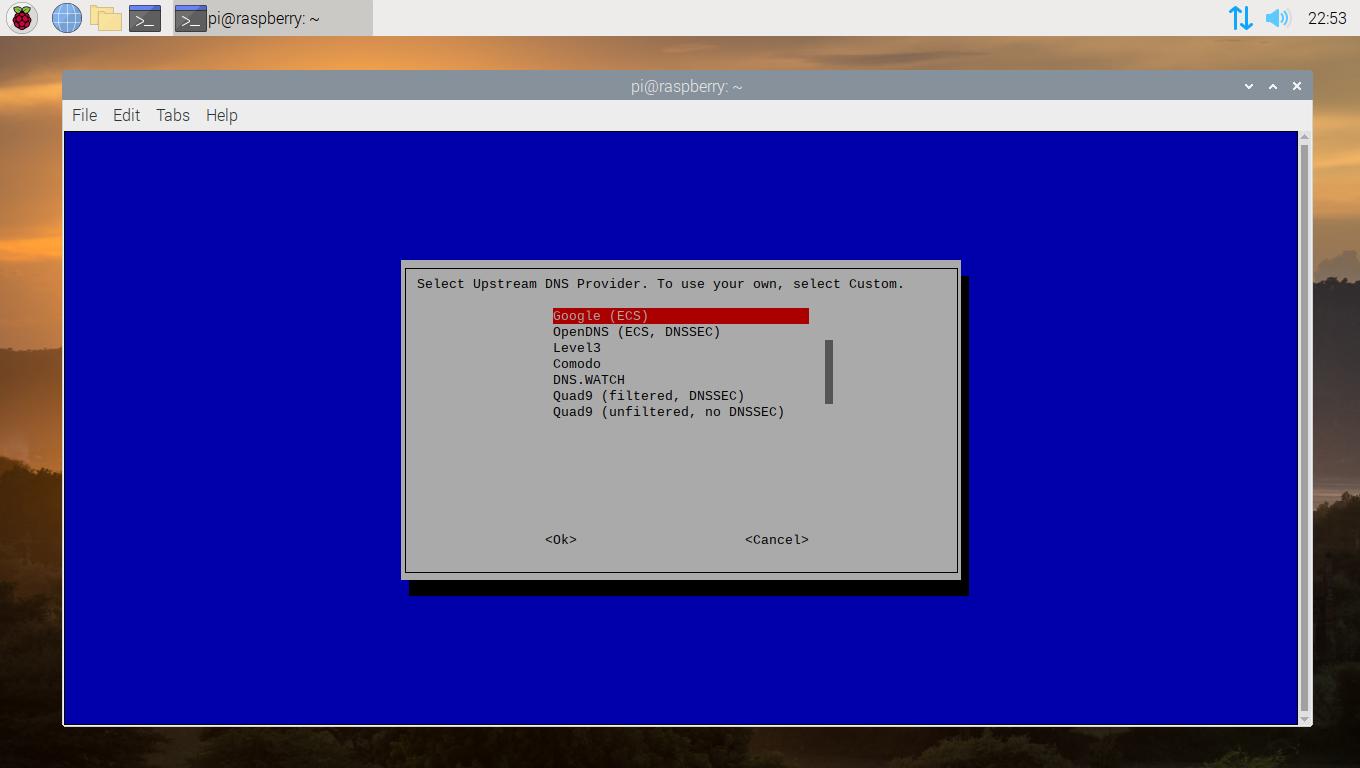The width and height of the screenshot is (1360, 768).
Task: Open the Help menu
Action: pyautogui.click(x=221, y=115)
